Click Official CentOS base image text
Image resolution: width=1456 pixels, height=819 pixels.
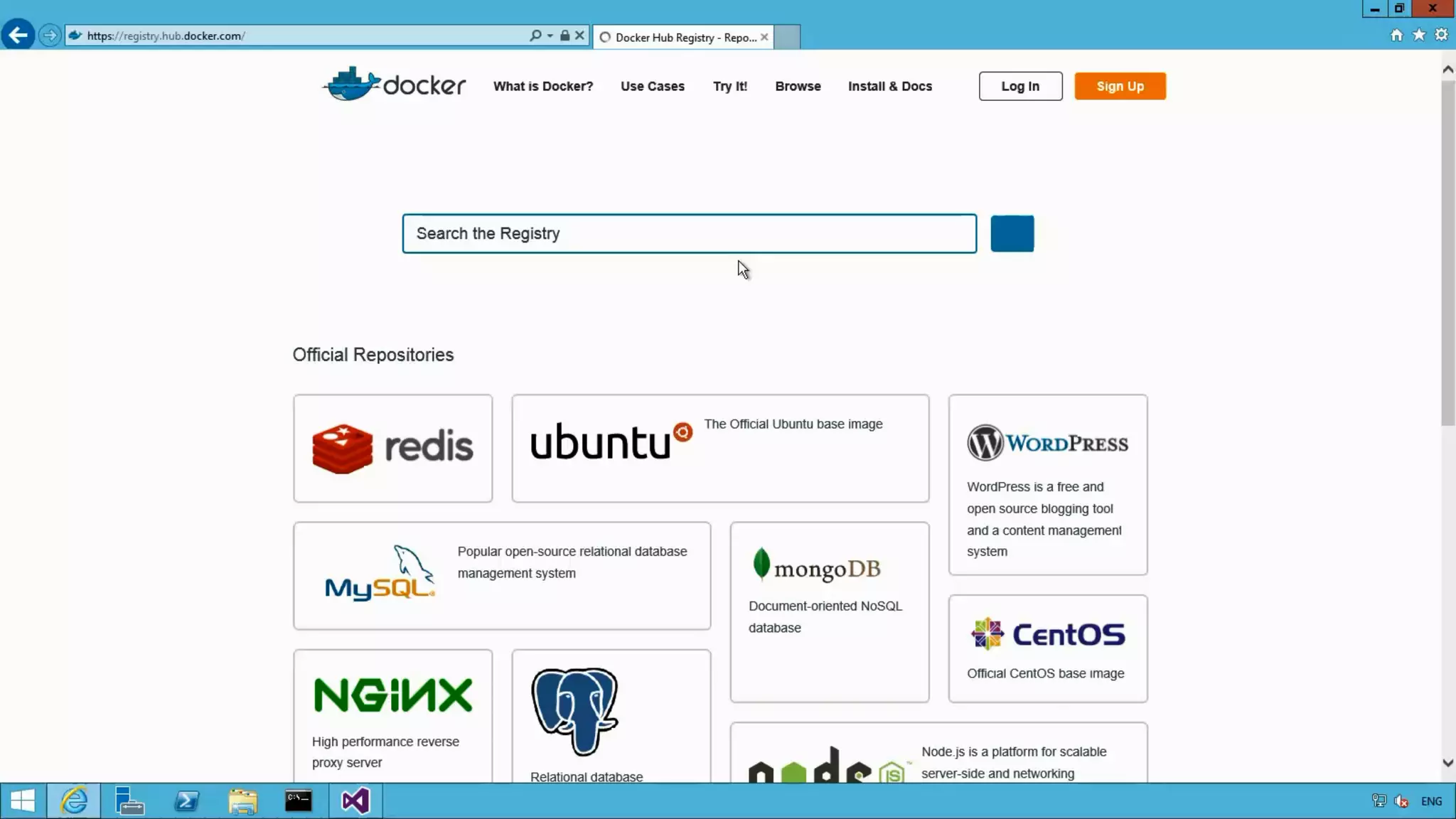(x=1045, y=673)
